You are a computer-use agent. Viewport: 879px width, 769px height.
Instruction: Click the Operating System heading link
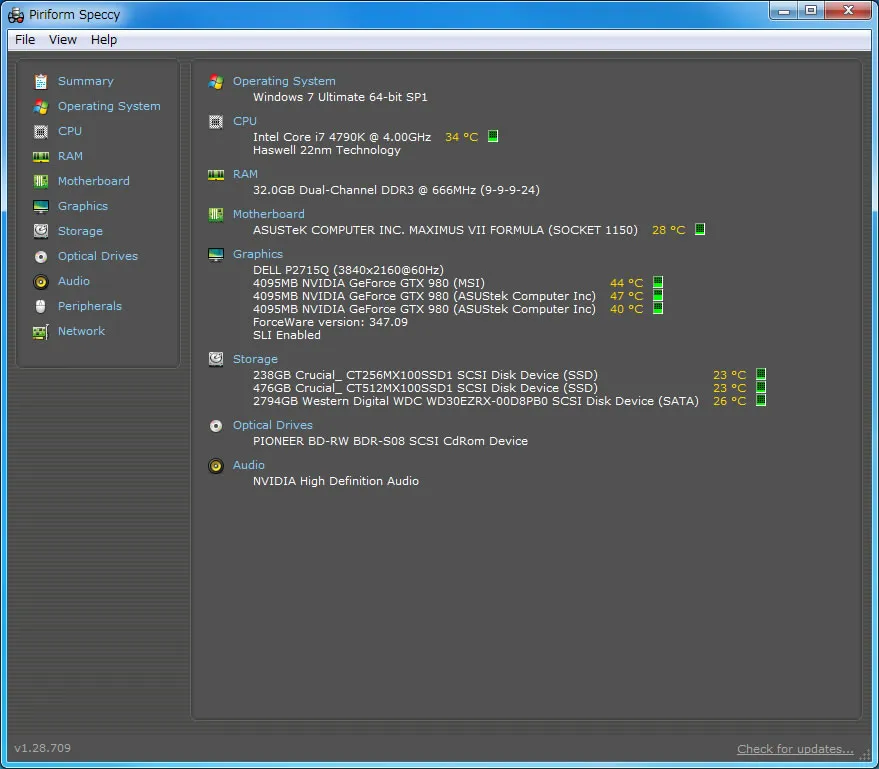coord(284,81)
